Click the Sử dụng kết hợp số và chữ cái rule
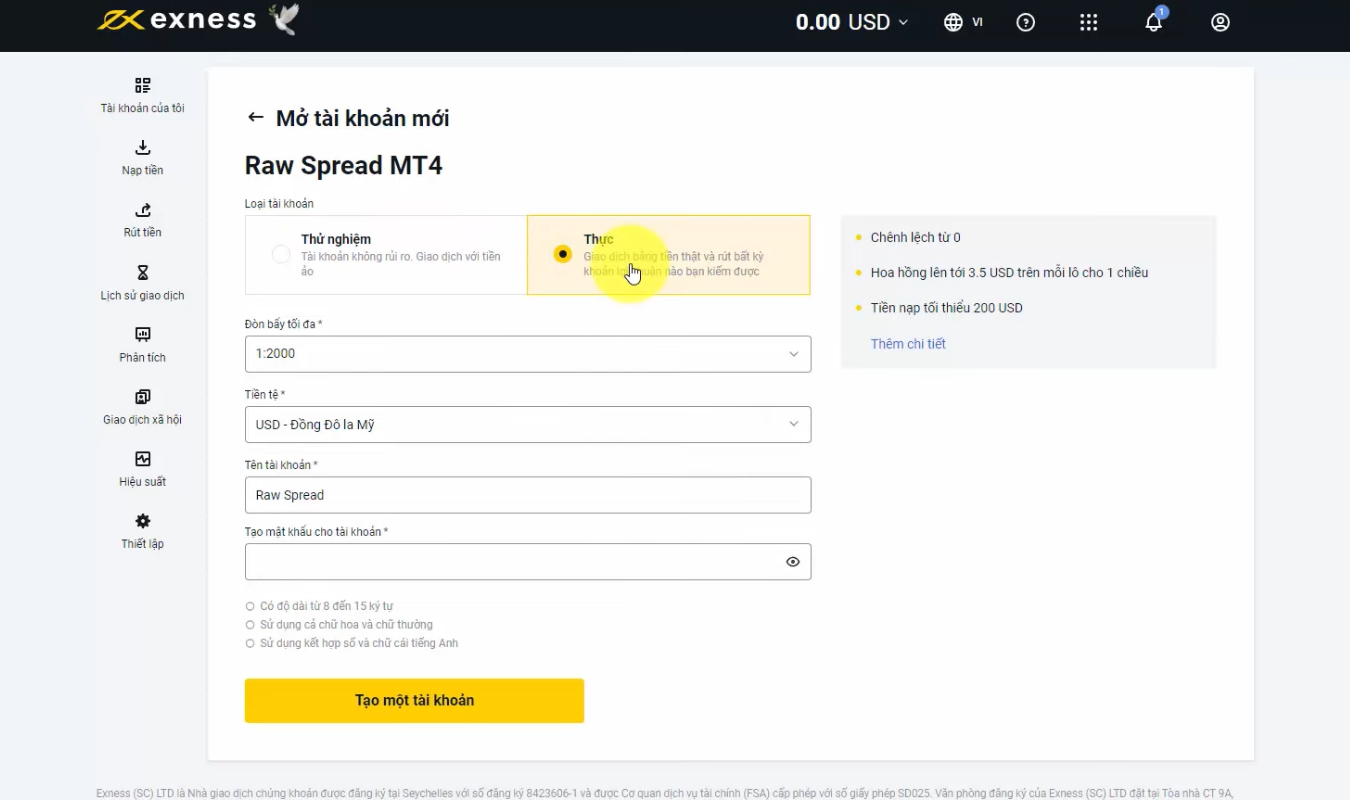Viewport: 1350px width, 800px height. point(359,643)
